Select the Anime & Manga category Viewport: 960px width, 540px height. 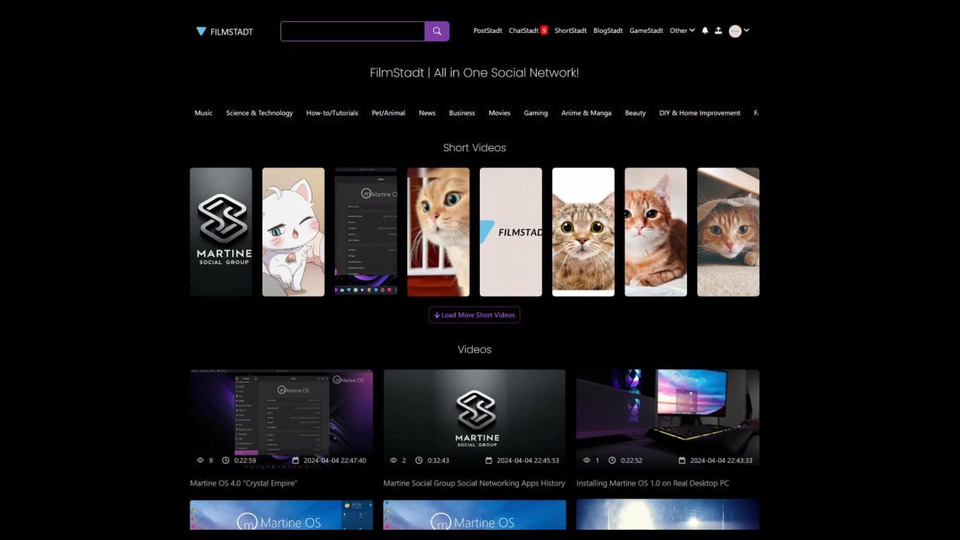(x=586, y=113)
